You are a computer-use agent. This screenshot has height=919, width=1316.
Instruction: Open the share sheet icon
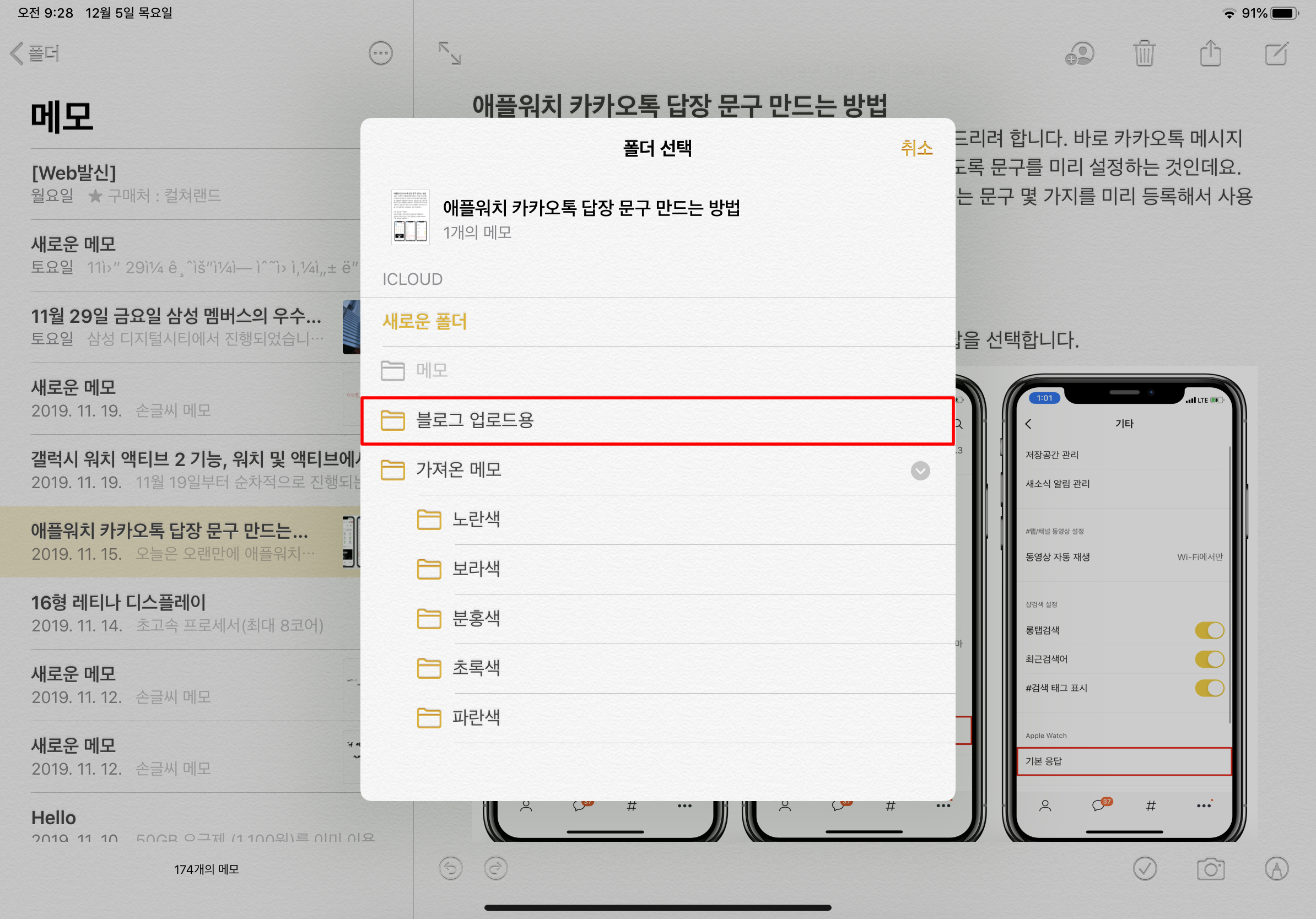click(1210, 54)
